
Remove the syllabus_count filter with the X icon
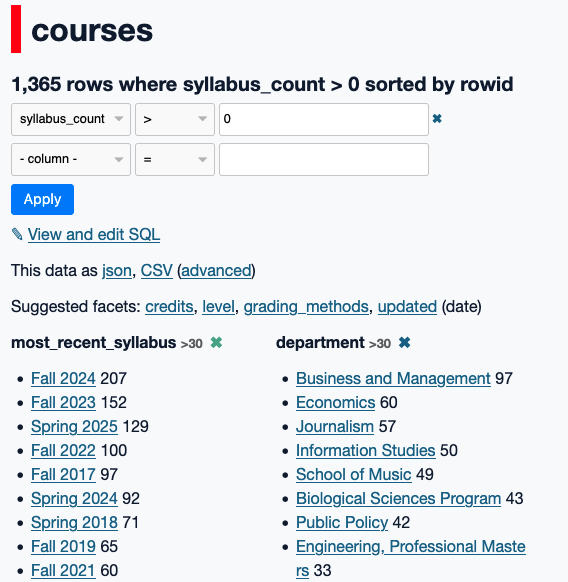[x=437, y=119]
